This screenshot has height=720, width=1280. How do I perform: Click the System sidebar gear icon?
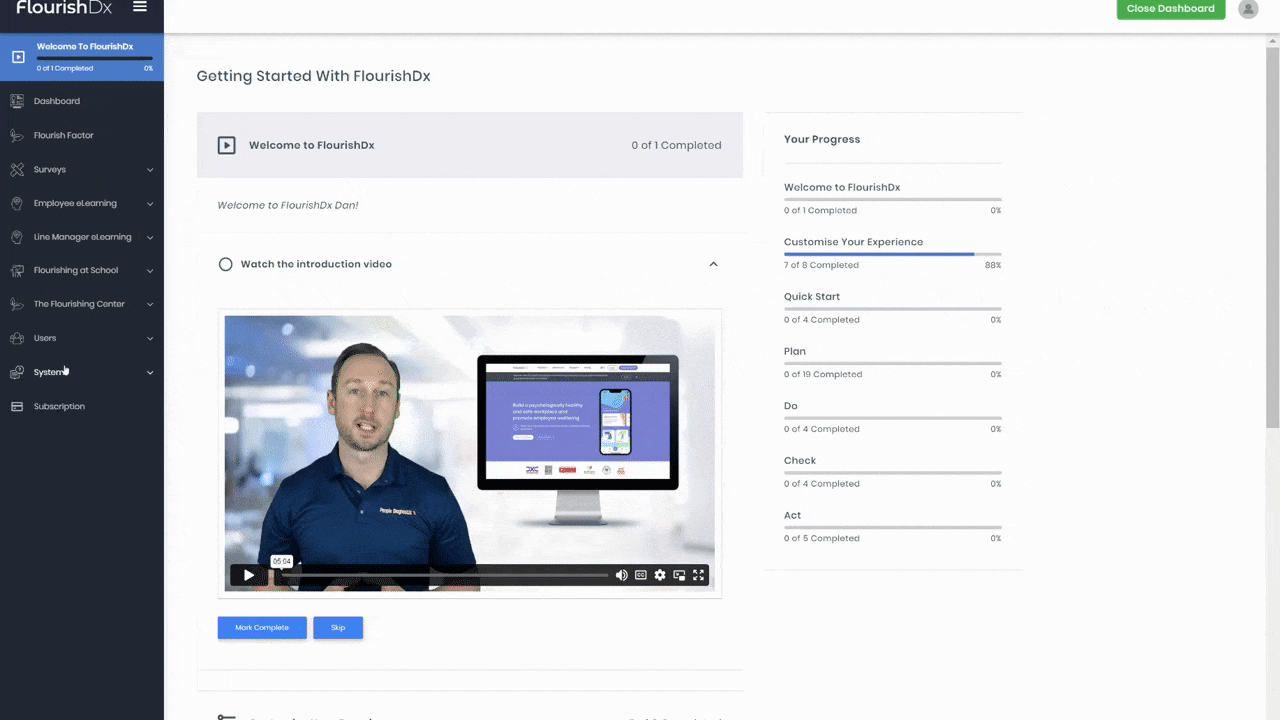pyautogui.click(x=17, y=372)
